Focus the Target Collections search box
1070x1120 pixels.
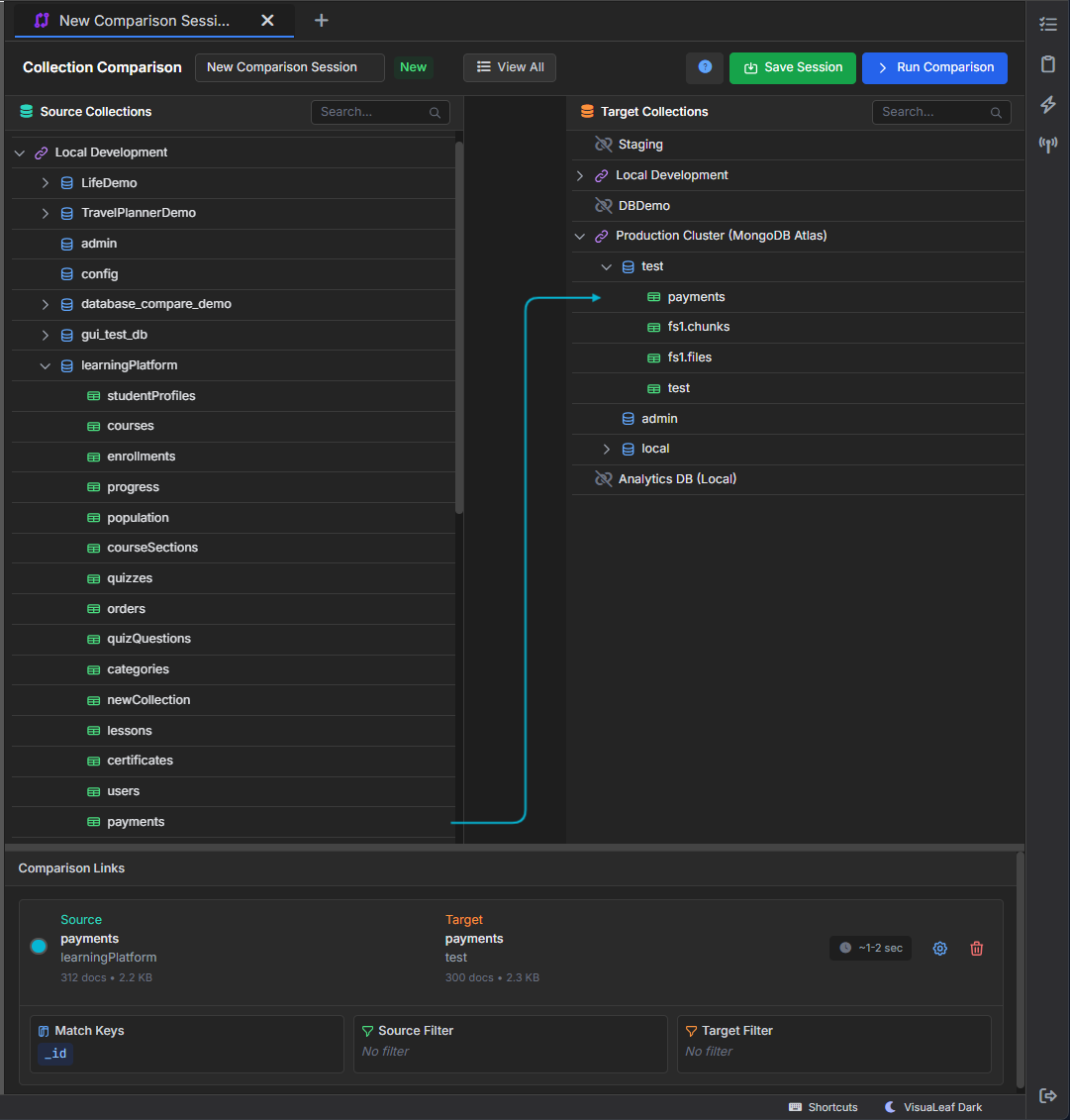click(x=940, y=112)
